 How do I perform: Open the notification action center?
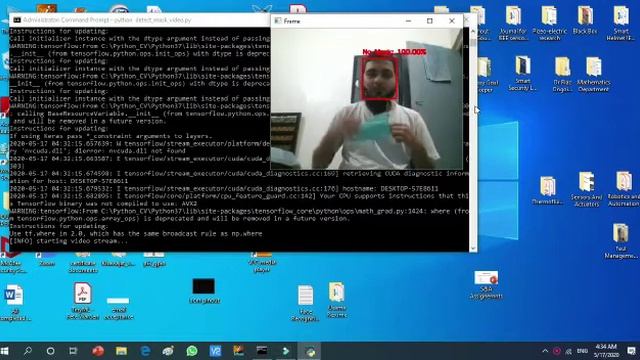pyautogui.click(x=631, y=351)
